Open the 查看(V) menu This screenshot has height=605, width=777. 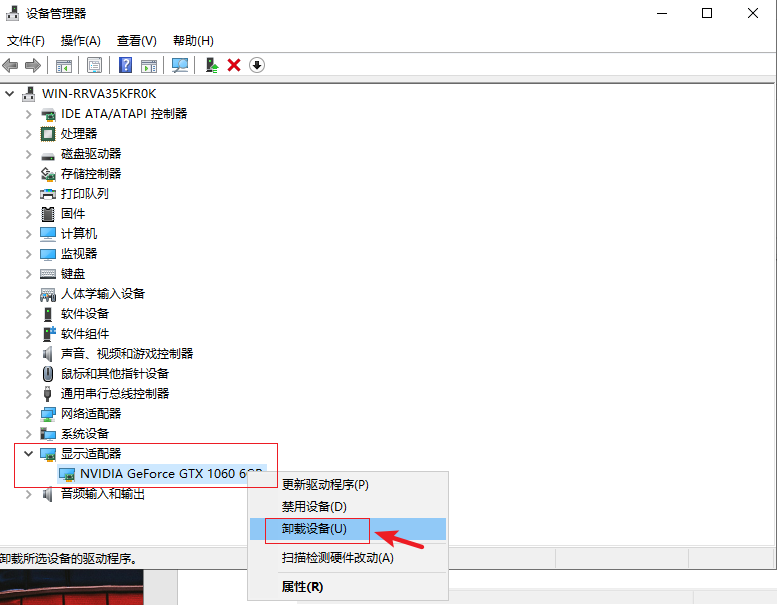click(x=136, y=41)
